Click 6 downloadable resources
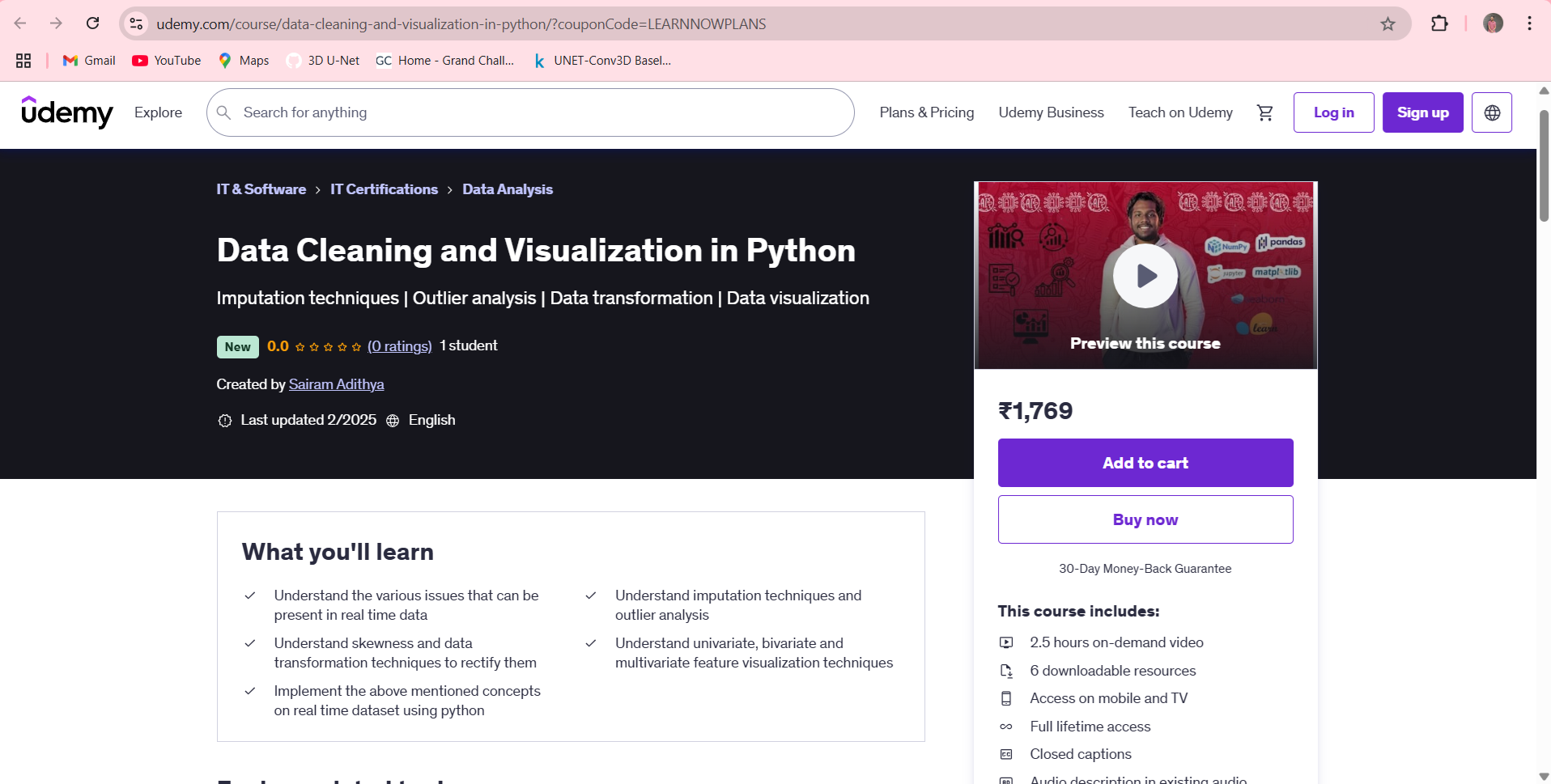Viewport: 1551px width, 784px height. pyautogui.click(x=1112, y=671)
